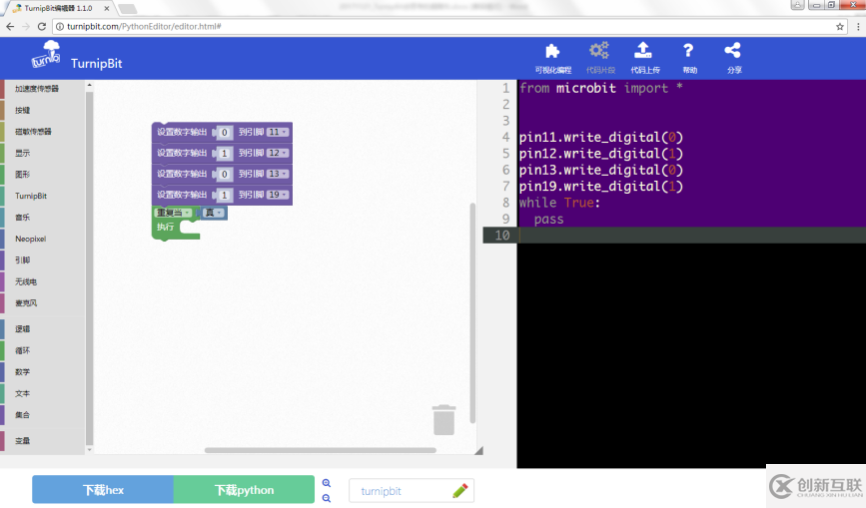Click the 分享 share icon
866x508 pixels.
[x=732, y=50]
